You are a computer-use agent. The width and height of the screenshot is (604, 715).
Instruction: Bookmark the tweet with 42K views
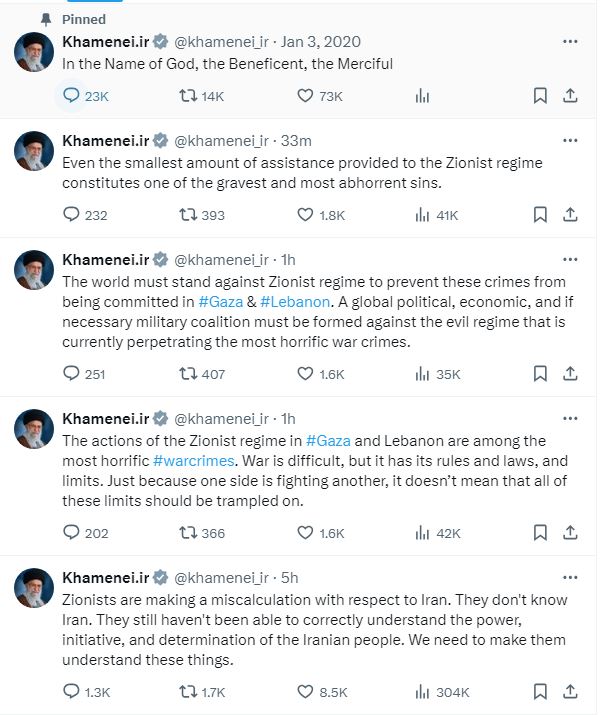click(x=540, y=533)
